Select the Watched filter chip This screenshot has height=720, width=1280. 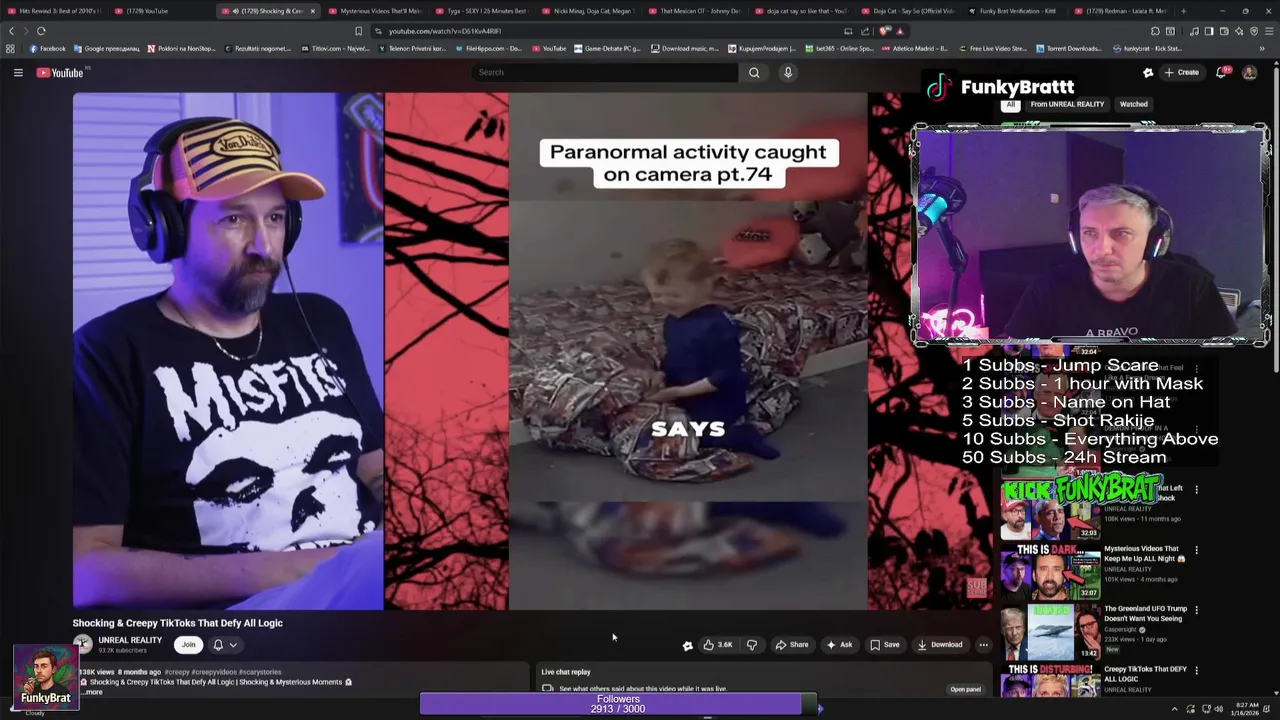click(x=1133, y=104)
